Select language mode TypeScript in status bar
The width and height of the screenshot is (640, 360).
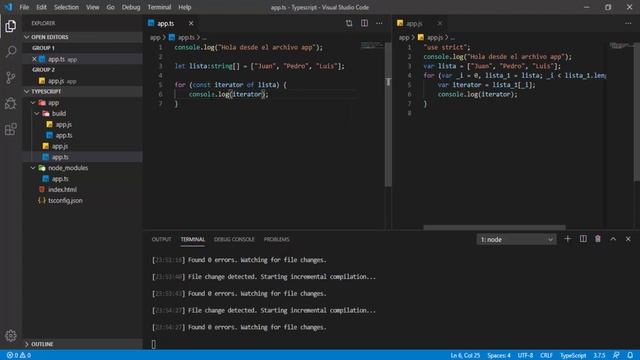point(573,356)
